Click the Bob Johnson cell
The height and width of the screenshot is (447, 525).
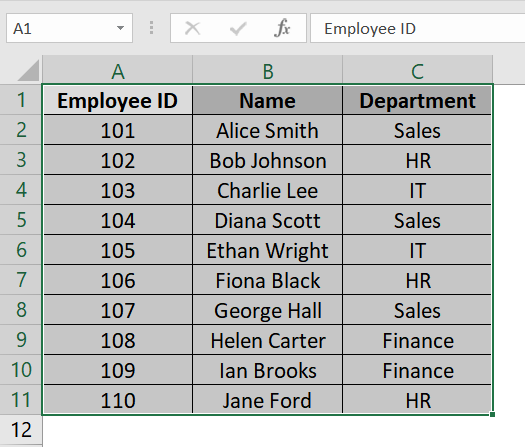point(268,160)
